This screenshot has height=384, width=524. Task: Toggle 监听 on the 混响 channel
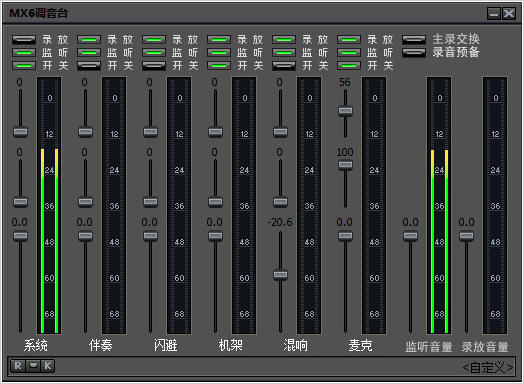click(284, 52)
